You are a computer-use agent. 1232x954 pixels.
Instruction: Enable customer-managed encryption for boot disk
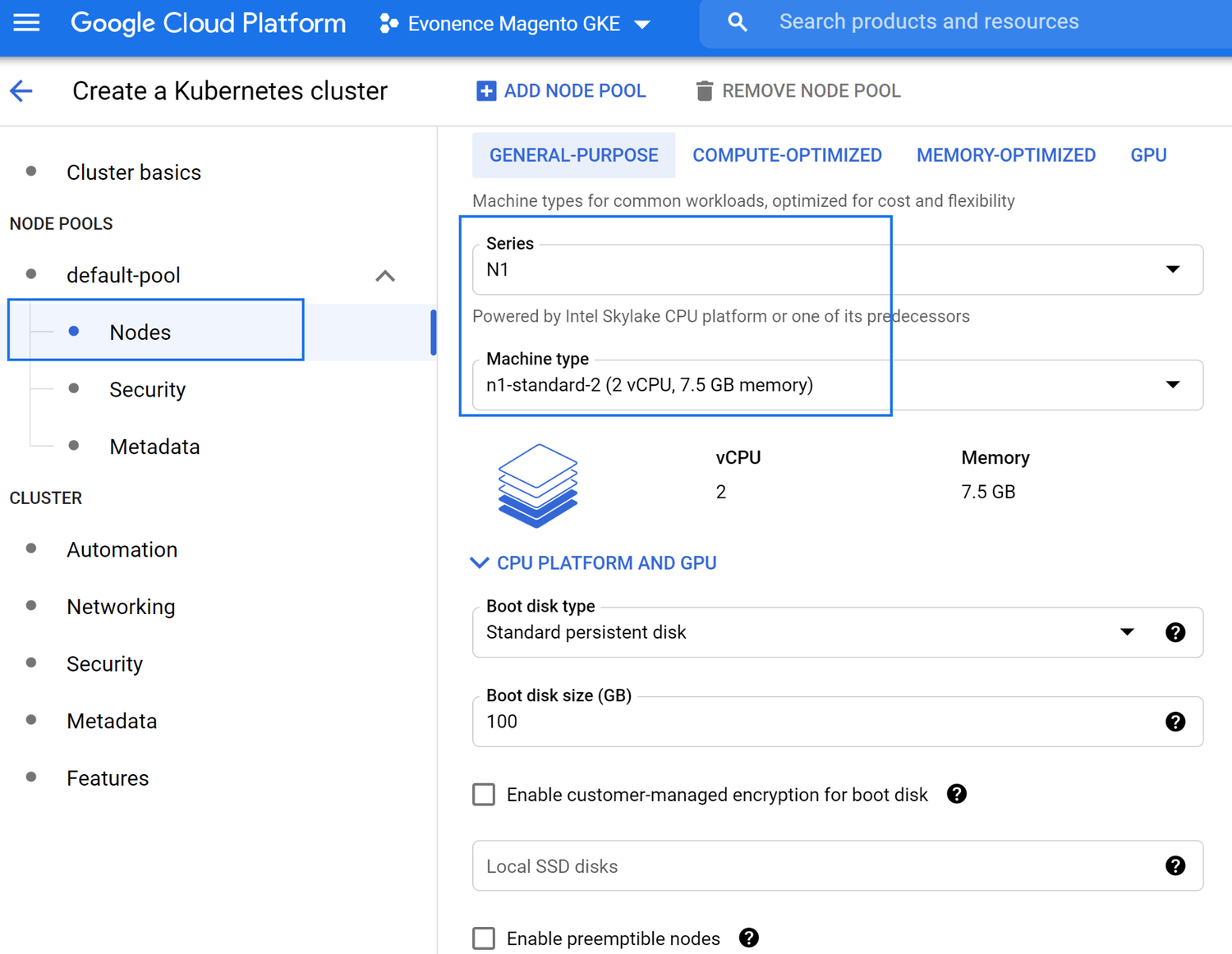point(484,795)
